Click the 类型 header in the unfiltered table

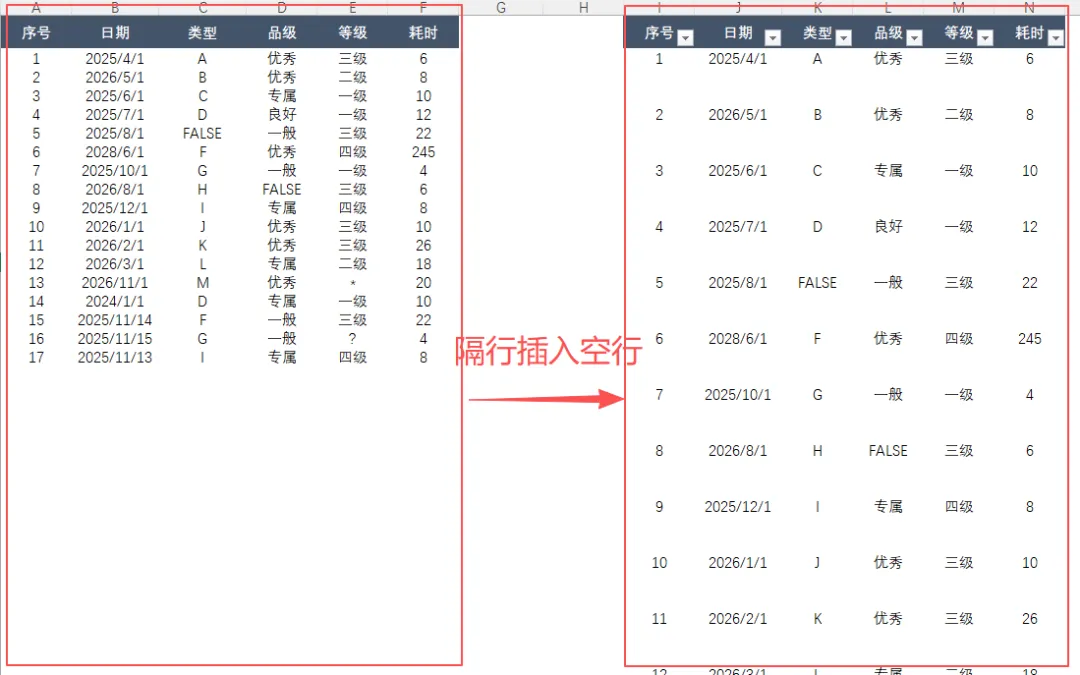coord(202,33)
